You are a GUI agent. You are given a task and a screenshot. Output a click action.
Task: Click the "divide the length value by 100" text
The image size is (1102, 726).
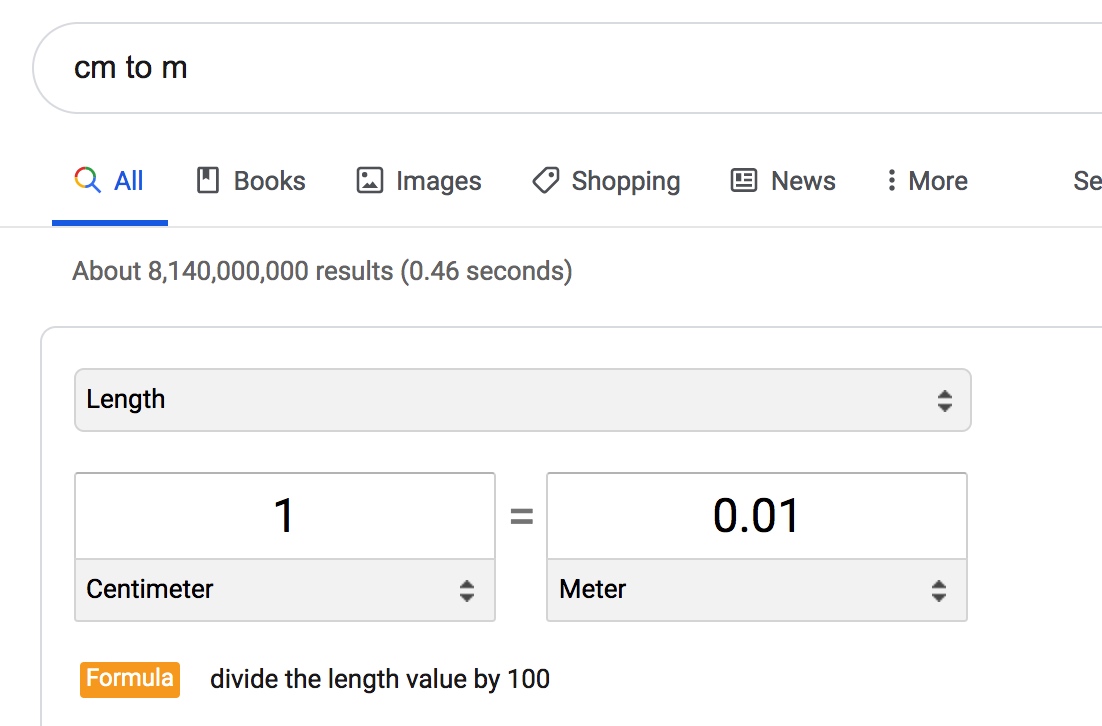tap(380, 679)
